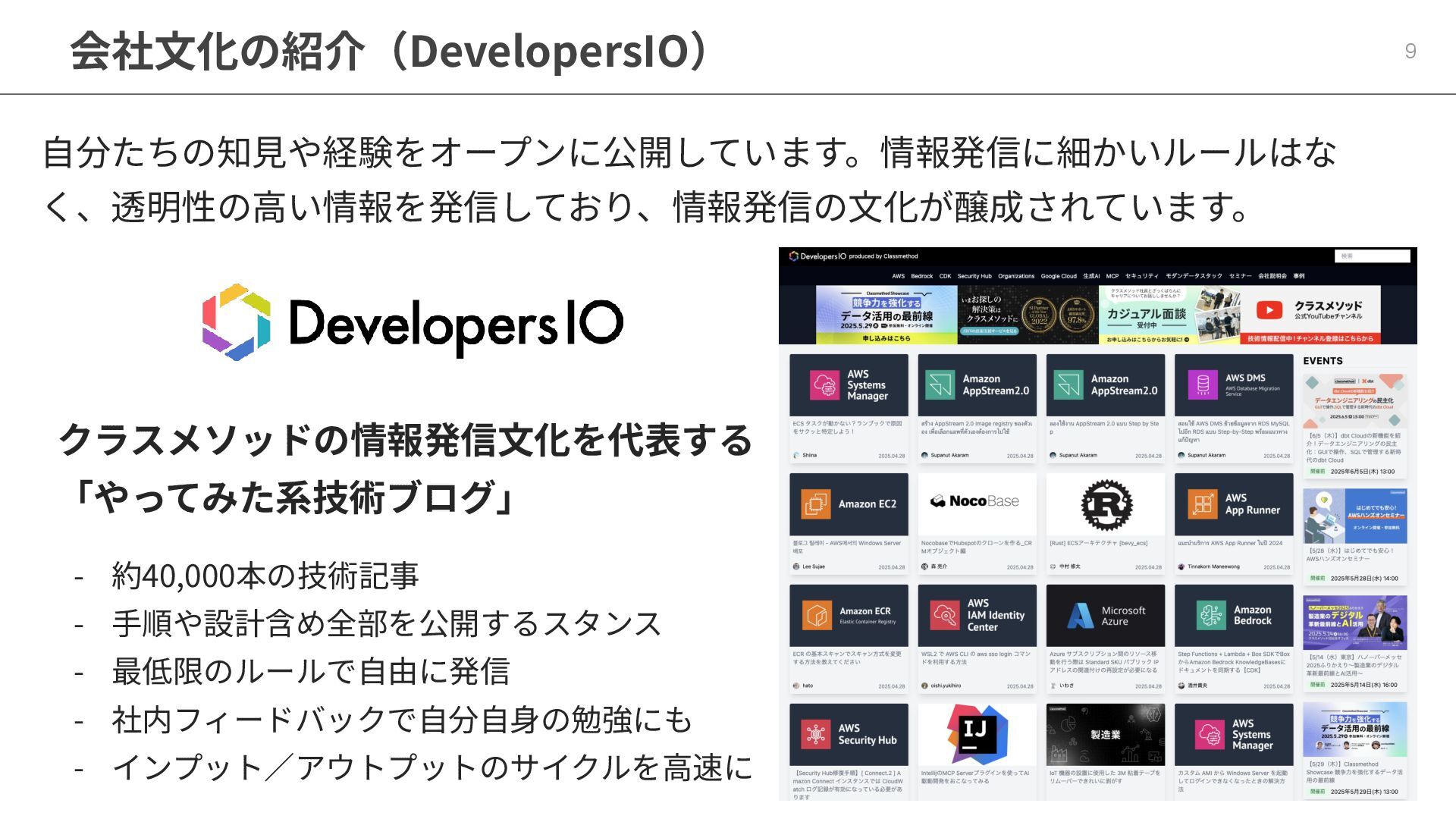This screenshot has height=819, width=1456.
Task: Click the DevelopersIO site header logo
Action: click(x=817, y=256)
